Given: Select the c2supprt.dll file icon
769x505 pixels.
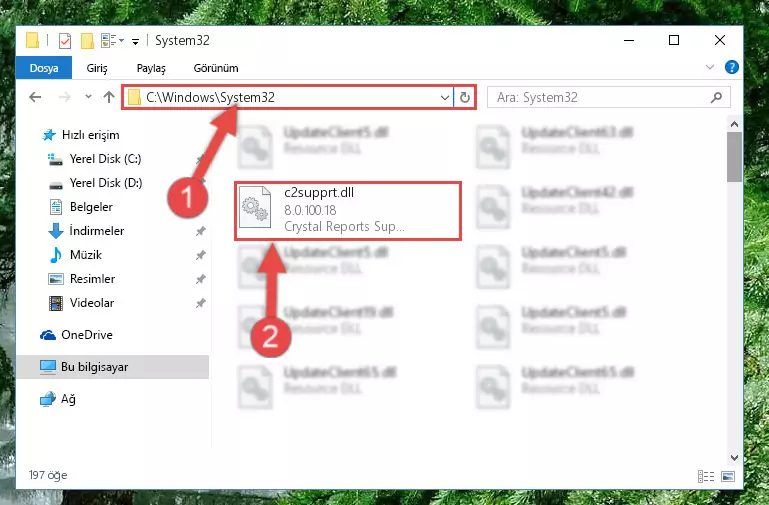Looking at the screenshot, I should click(255, 207).
